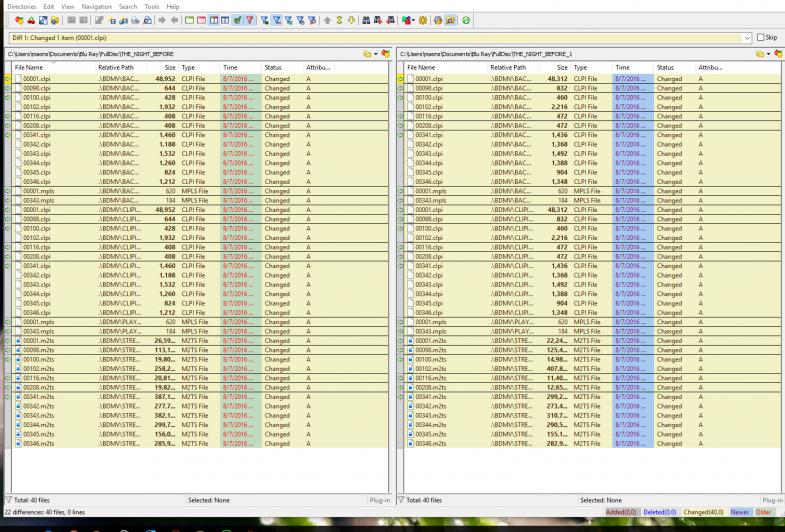Open the Tools menu
The width and height of the screenshot is (785, 532).
[x=152, y=7]
